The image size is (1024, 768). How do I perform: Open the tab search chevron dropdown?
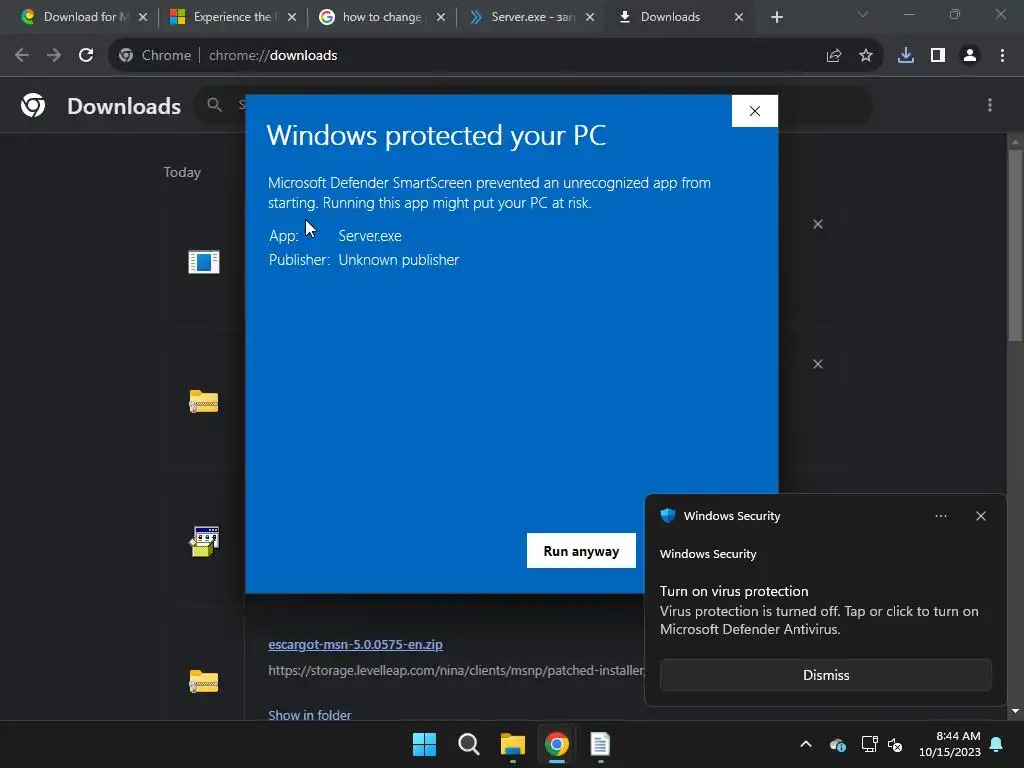point(863,14)
